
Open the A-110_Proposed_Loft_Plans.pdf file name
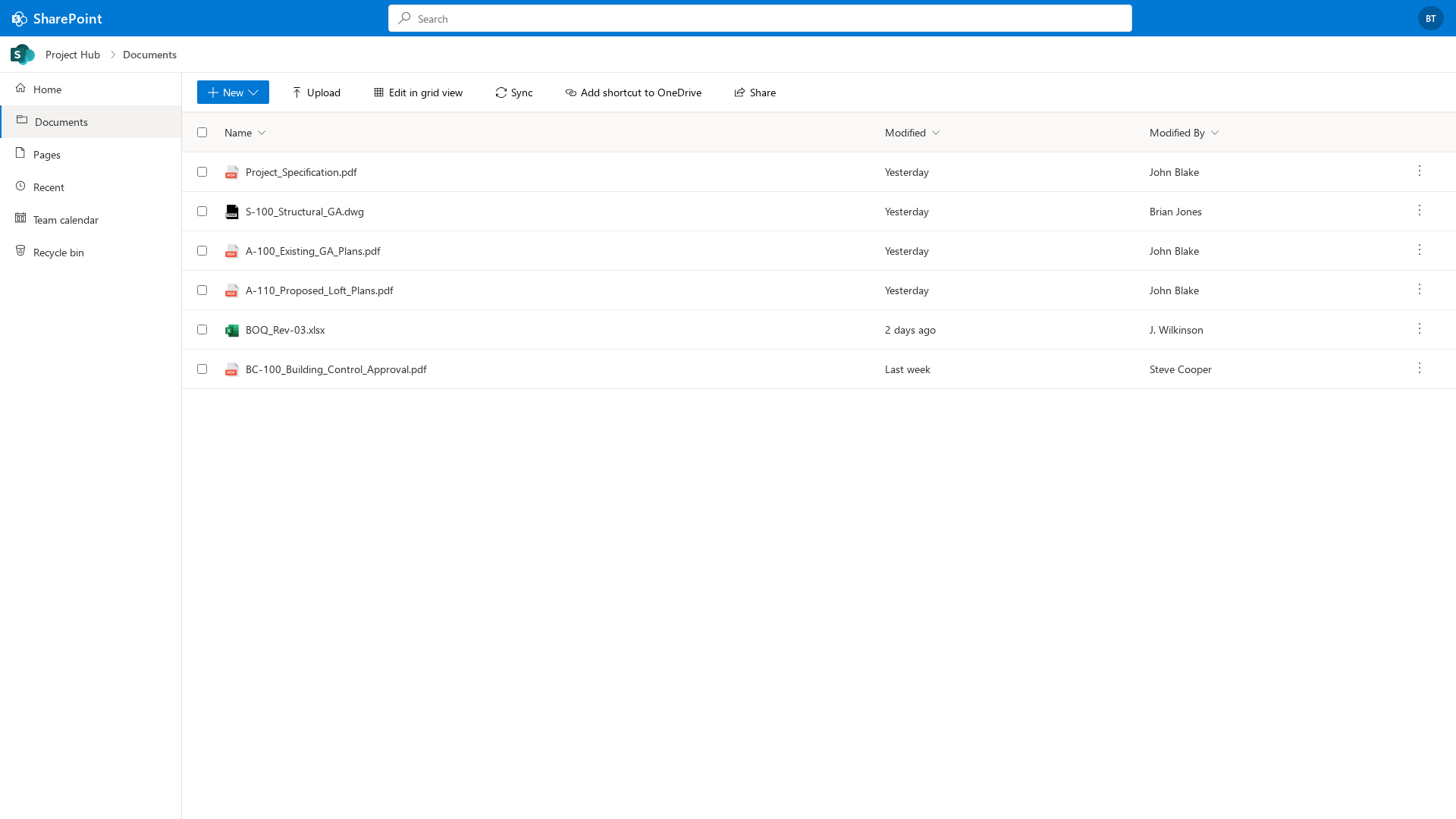[319, 290]
